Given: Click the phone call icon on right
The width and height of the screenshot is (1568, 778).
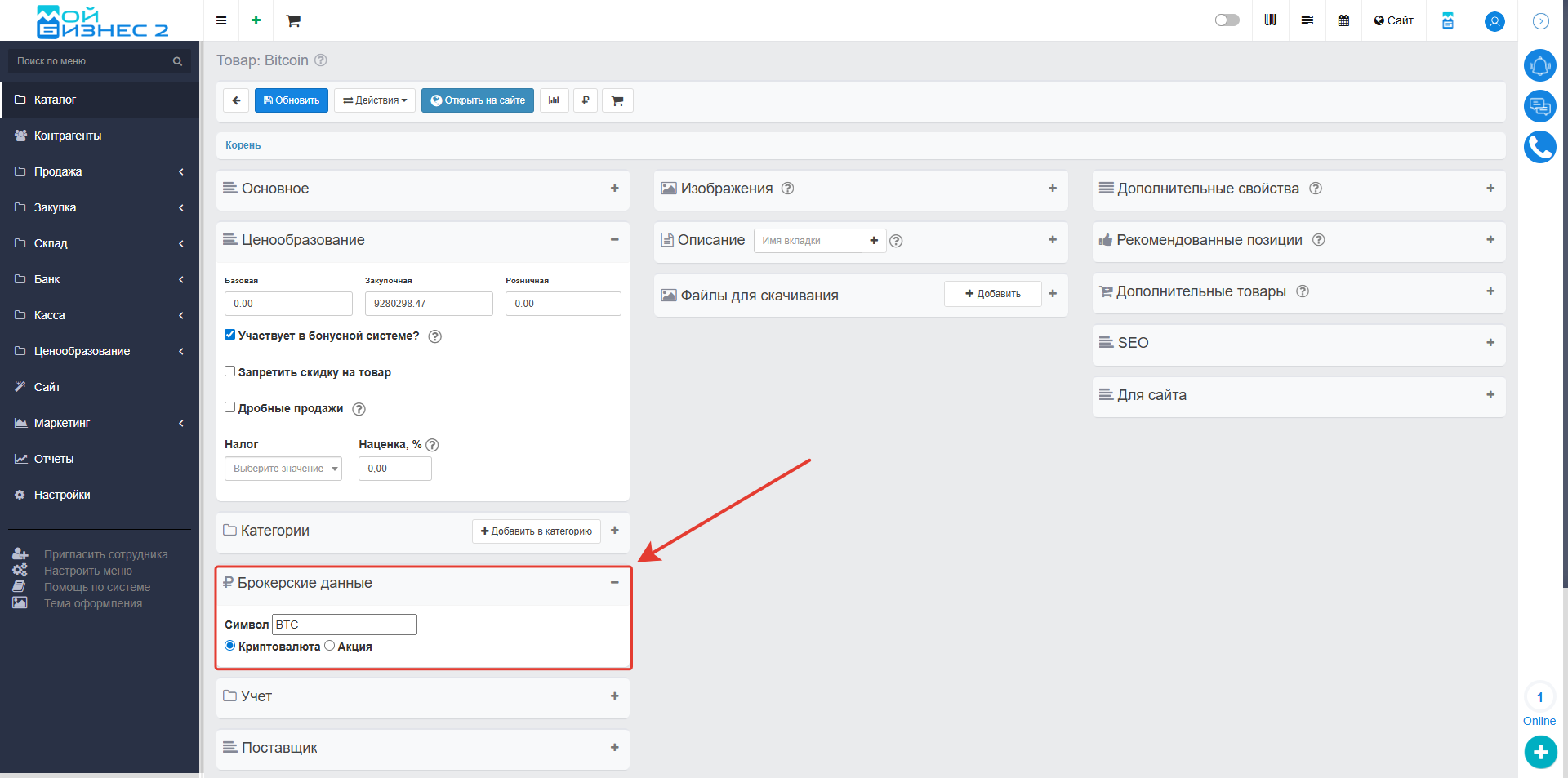Looking at the screenshot, I should [1539, 147].
